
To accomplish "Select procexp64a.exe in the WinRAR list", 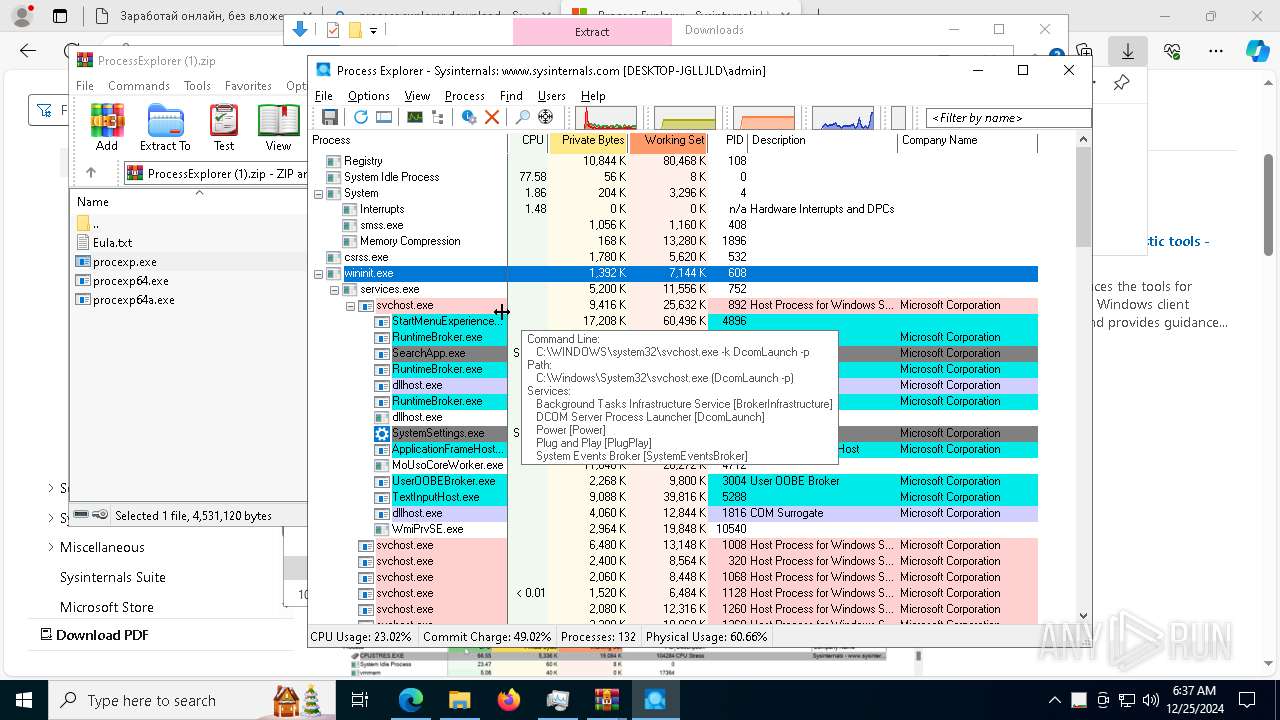I will tap(134, 300).
